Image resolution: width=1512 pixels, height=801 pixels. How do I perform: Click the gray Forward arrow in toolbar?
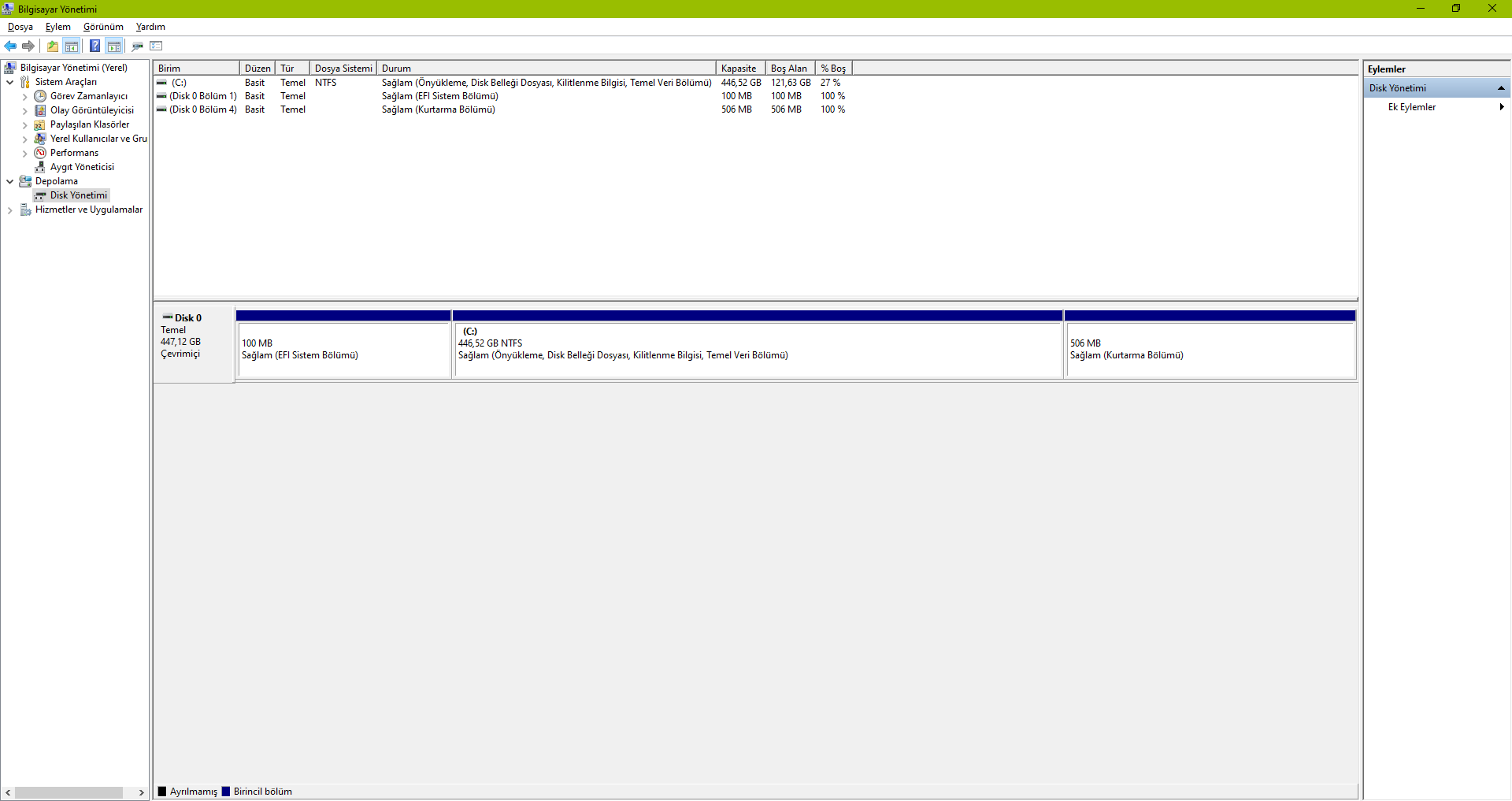click(28, 46)
